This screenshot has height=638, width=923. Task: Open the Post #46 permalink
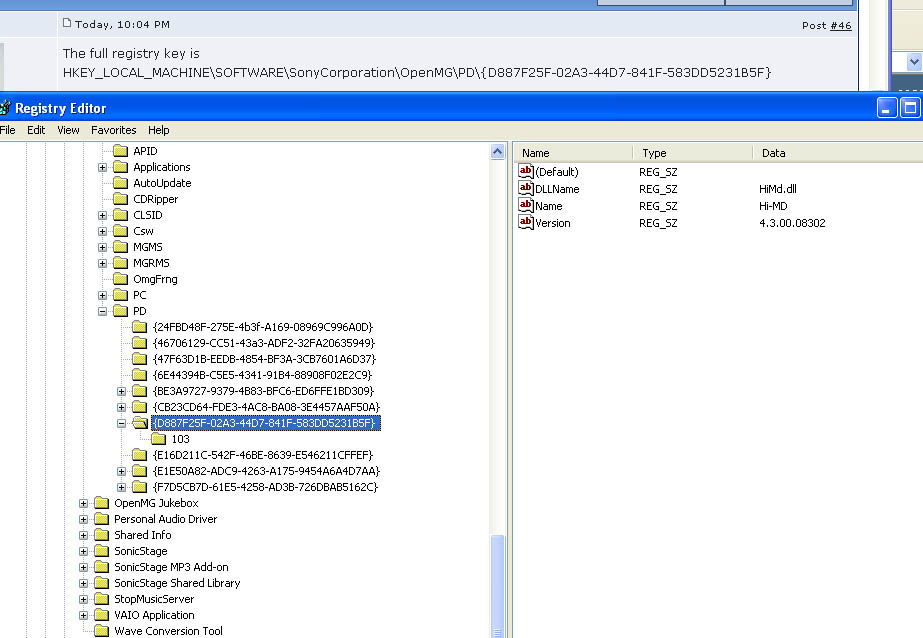coord(841,25)
